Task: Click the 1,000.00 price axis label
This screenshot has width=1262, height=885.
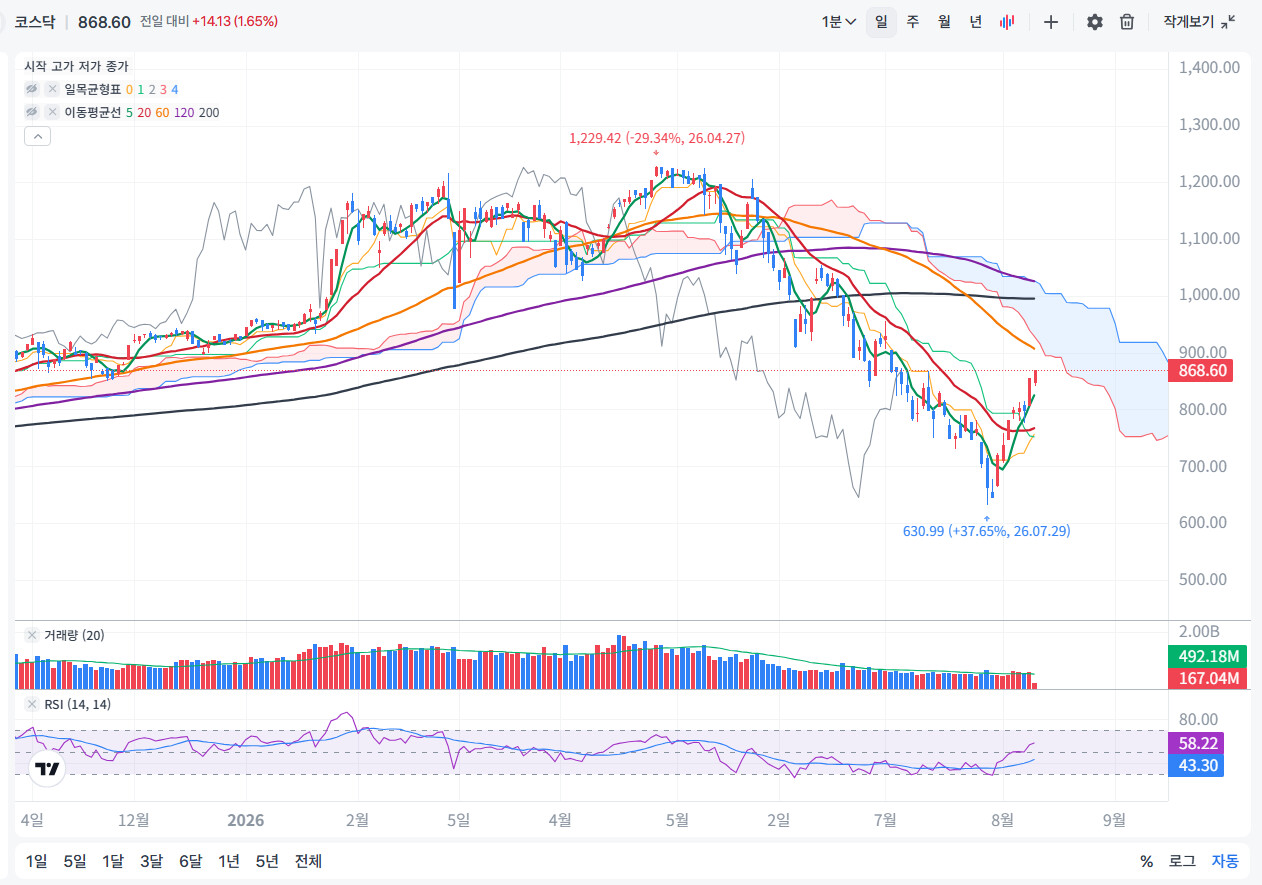Action: coord(1209,295)
